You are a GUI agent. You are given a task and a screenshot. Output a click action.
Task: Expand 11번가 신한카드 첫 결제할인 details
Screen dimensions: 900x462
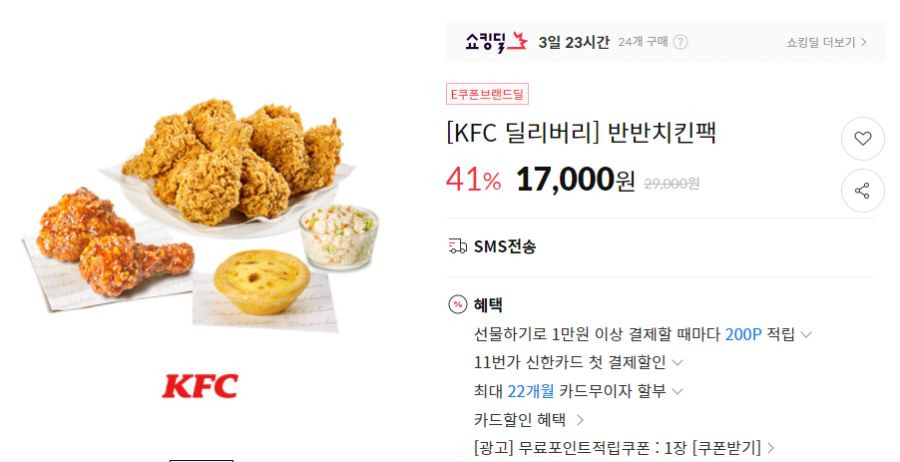[677, 363]
